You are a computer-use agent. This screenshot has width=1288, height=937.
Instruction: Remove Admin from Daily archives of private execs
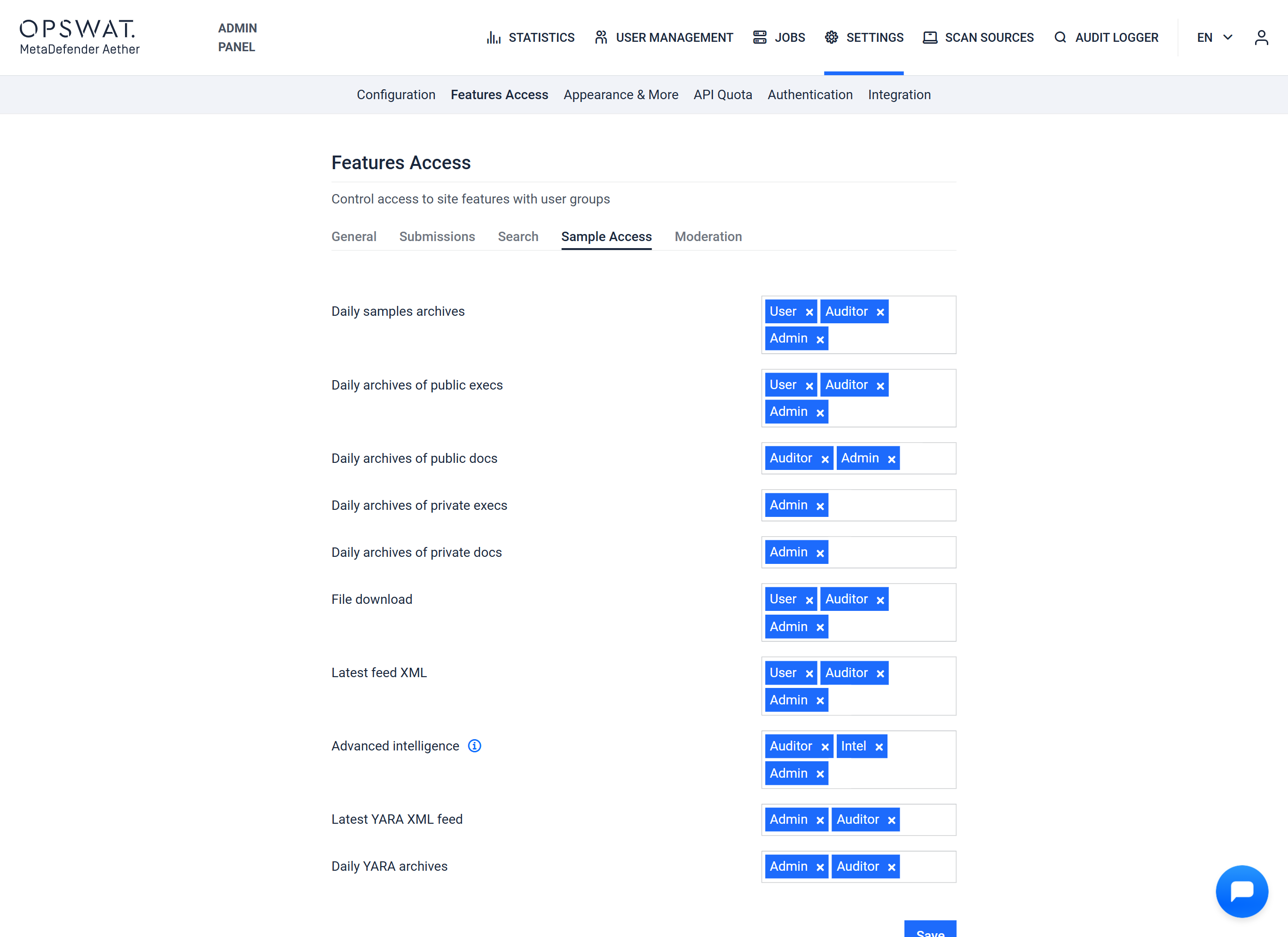pyautogui.click(x=819, y=506)
